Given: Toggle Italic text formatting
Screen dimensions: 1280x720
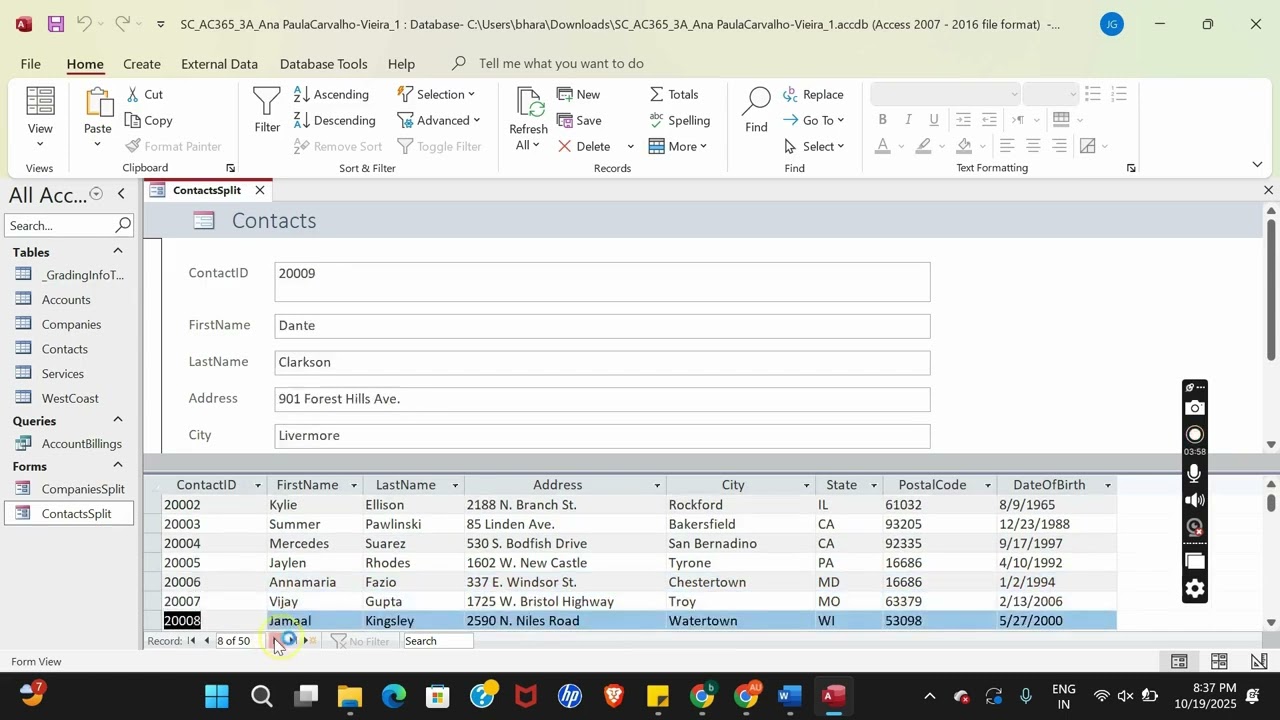Looking at the screenshot, I should click(908, 120).
